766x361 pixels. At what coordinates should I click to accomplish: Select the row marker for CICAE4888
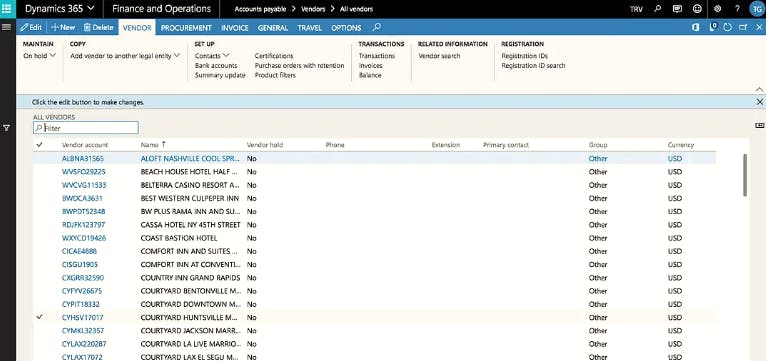tap(40, 251)
